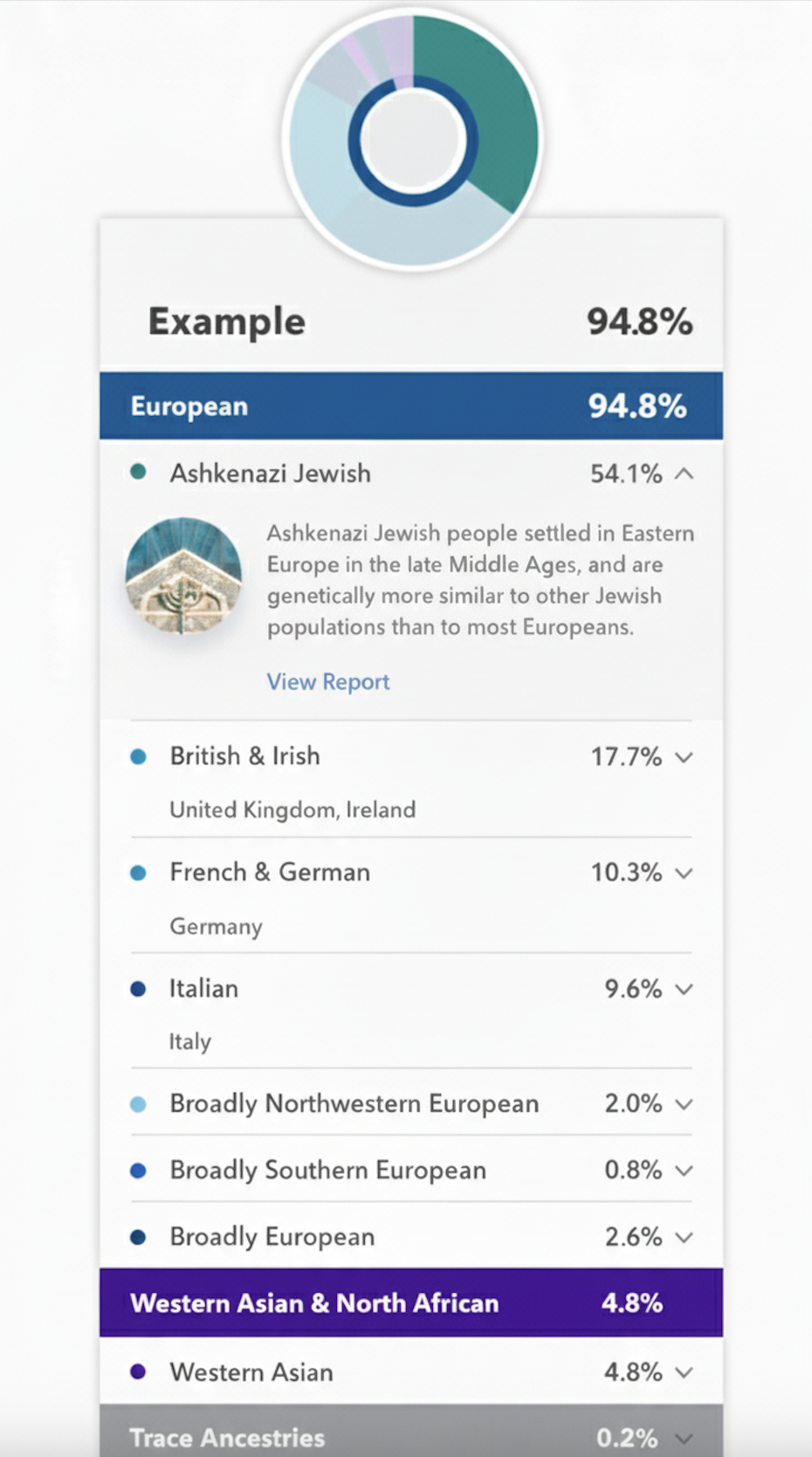Expand Broadly Northwestern European chevron
Screen dimensions: 812x1457
click(x=685, y=1105)
